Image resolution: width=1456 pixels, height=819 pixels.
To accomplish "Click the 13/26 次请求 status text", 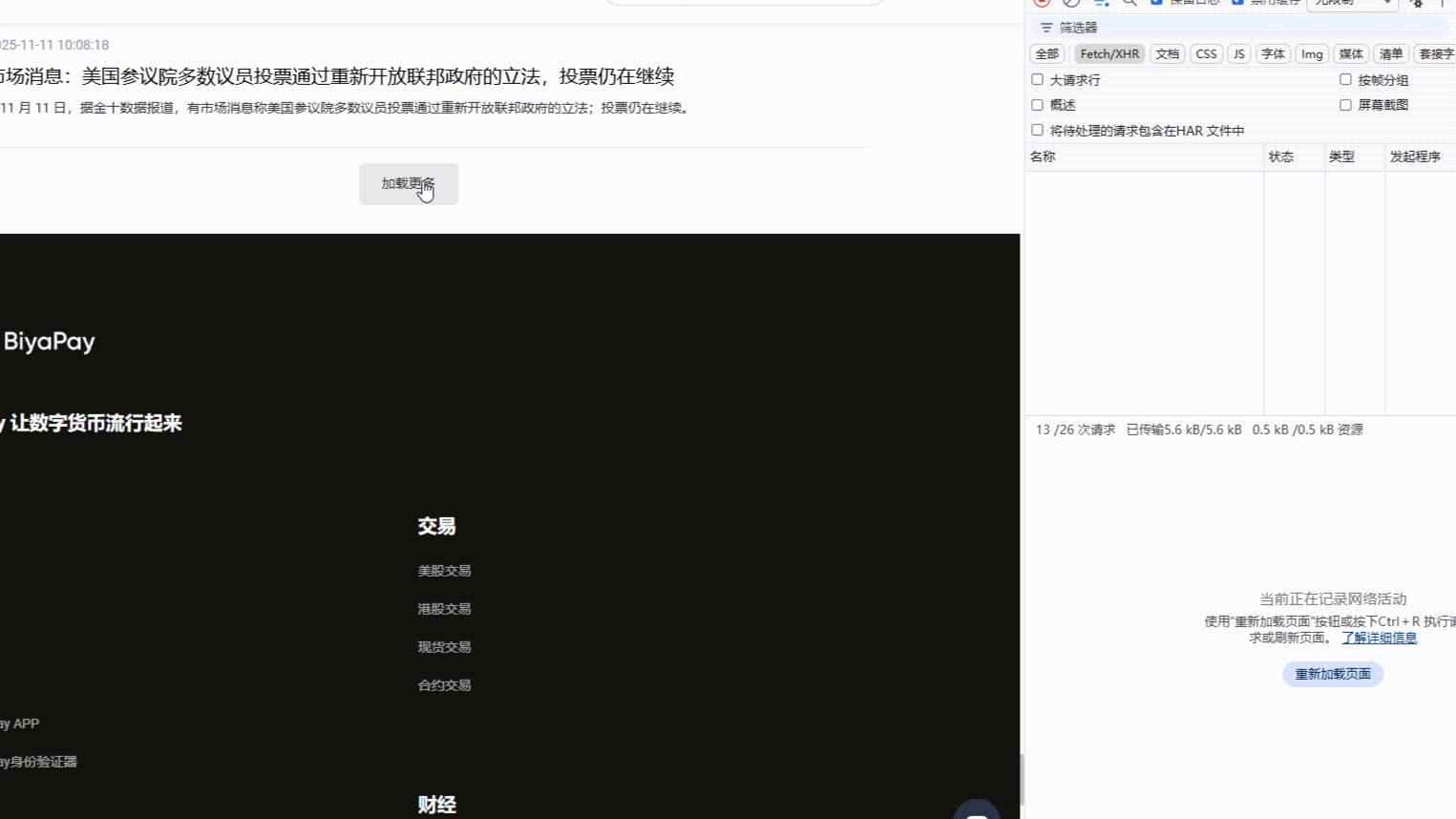I will tap(1075, 430).
